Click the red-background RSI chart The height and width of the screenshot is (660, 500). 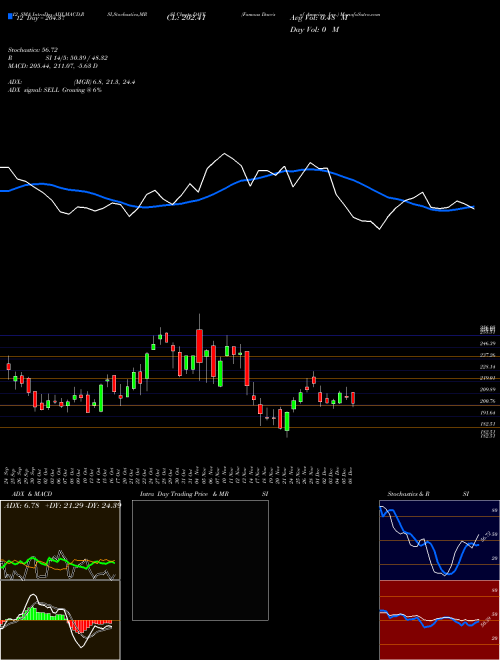(439, 620)
